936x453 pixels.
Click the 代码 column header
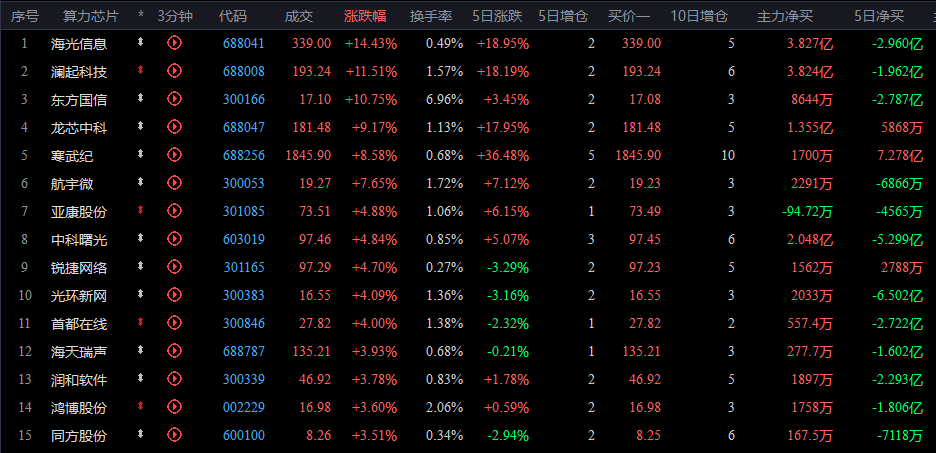(x=233, y=16)
